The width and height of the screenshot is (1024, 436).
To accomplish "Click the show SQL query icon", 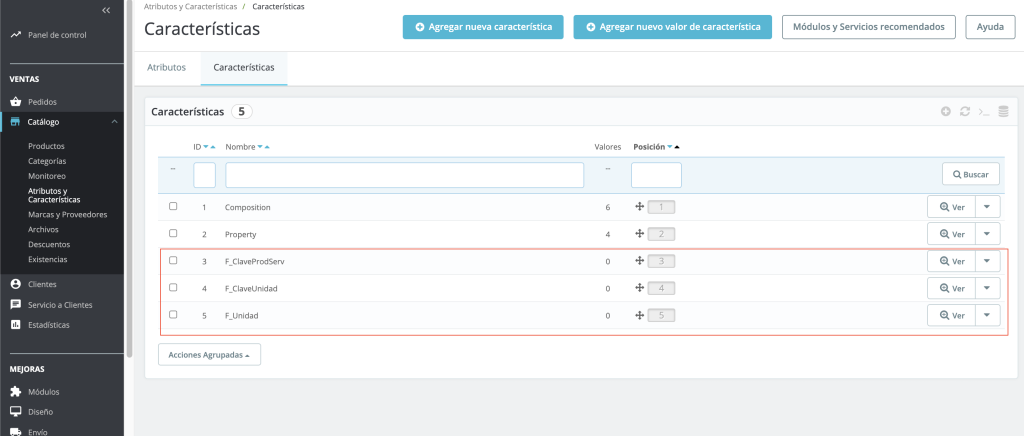I will (x=984, y=112).
